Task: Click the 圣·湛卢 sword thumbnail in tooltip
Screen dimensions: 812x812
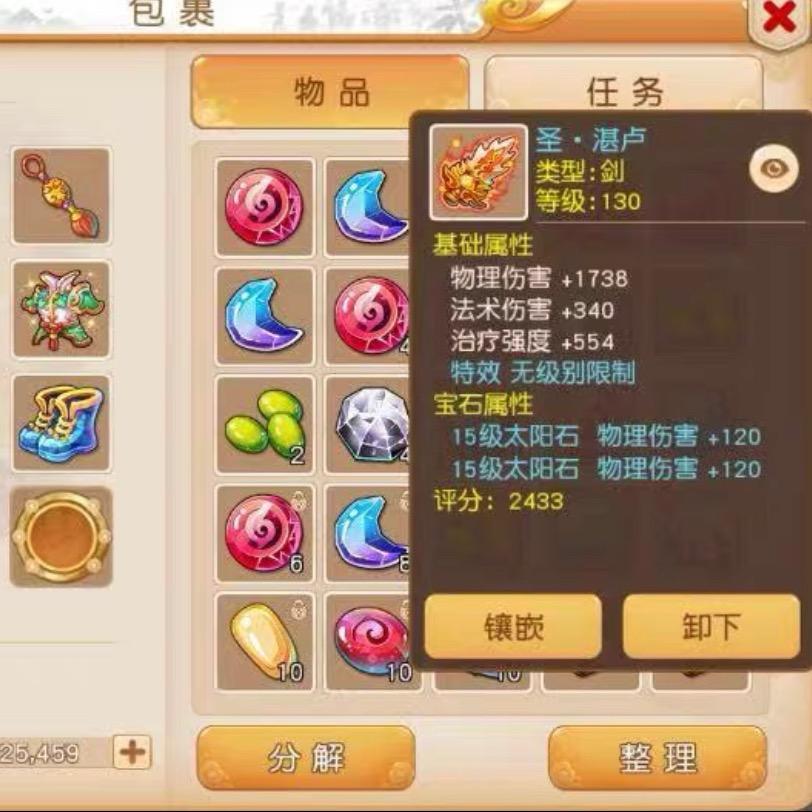Action: click(478, 172)
